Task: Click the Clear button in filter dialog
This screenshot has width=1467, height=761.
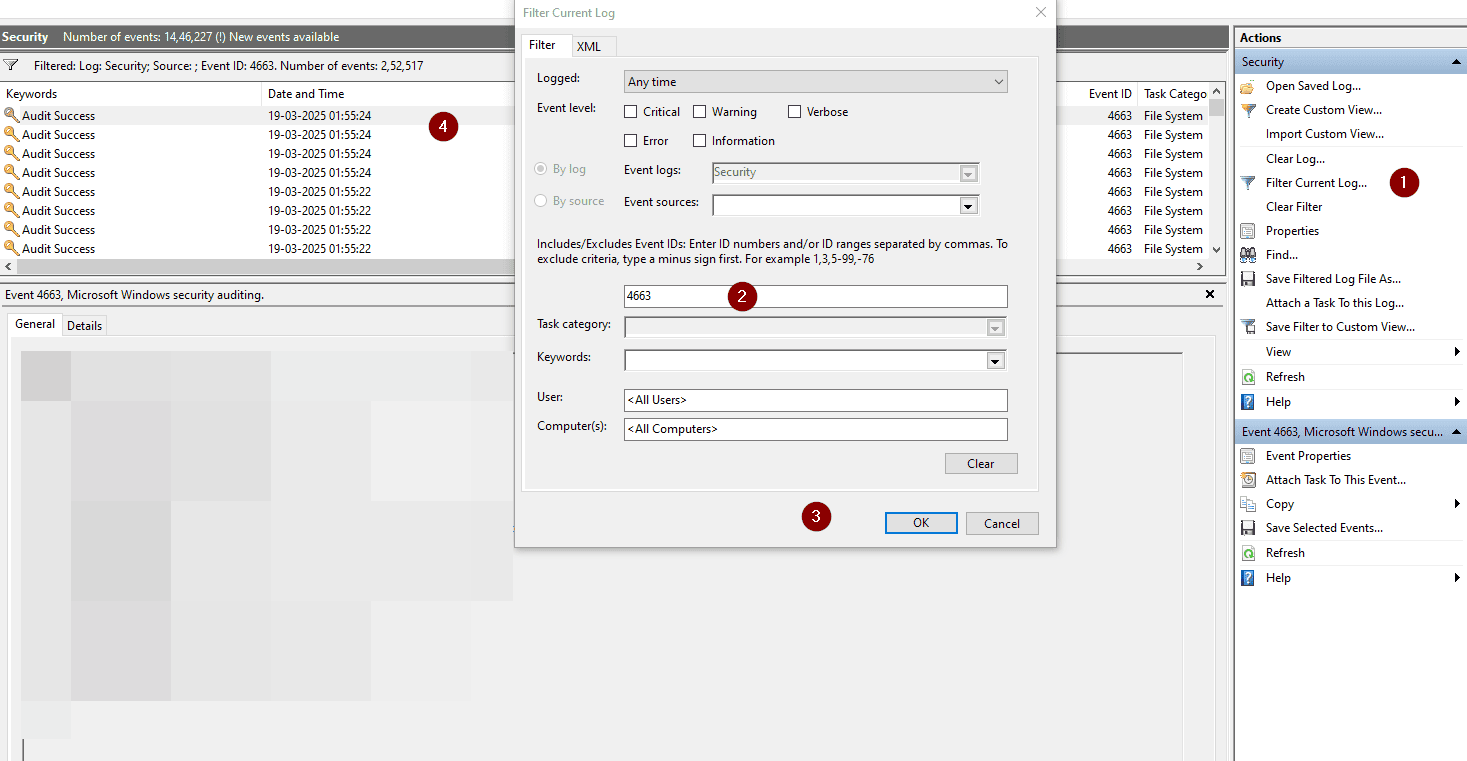Action: tap(980, 464)
